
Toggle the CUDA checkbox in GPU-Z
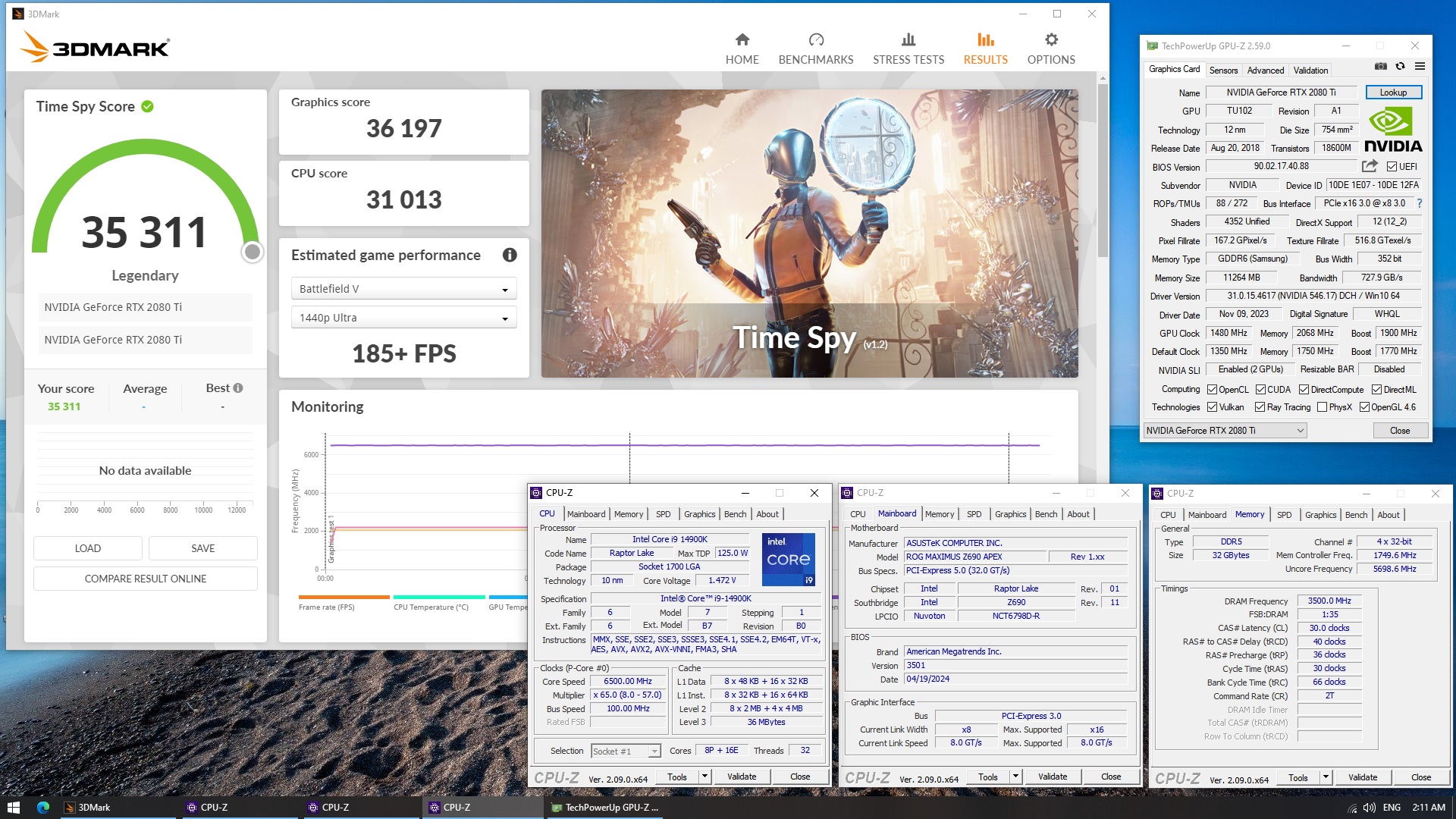tap(1260, 390)
